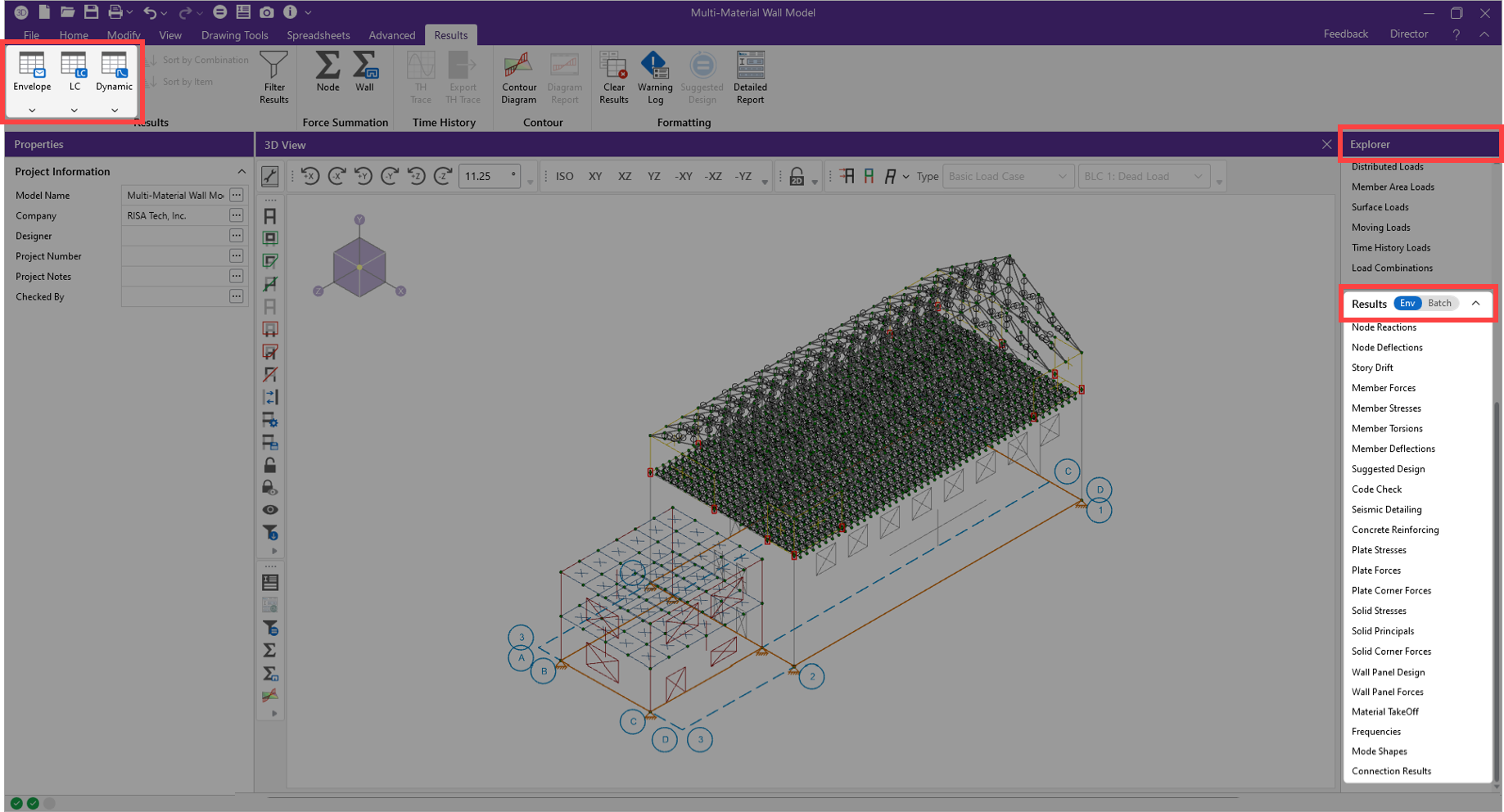
Task: Switch to the Spreadsheets ribbon tab
Action: (x=318, y=35)
